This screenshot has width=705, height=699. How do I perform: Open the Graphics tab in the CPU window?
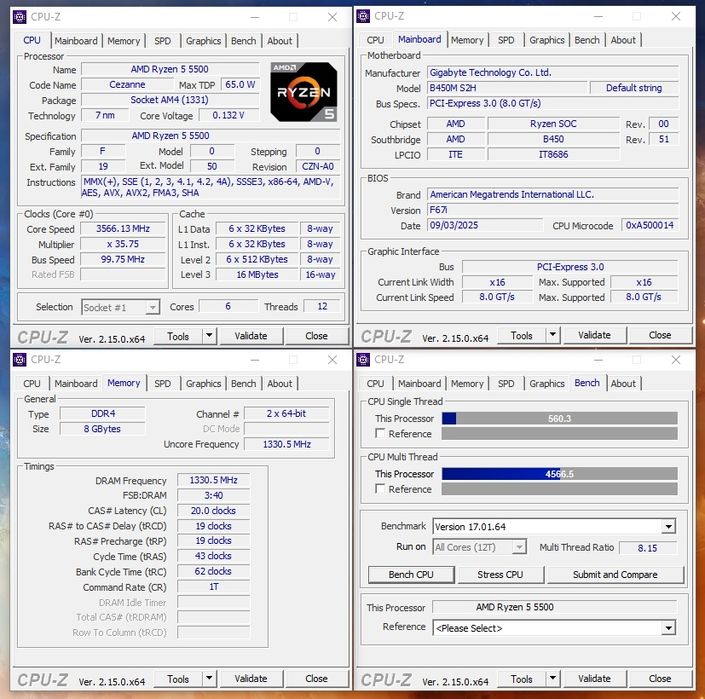tap(203, 41)
